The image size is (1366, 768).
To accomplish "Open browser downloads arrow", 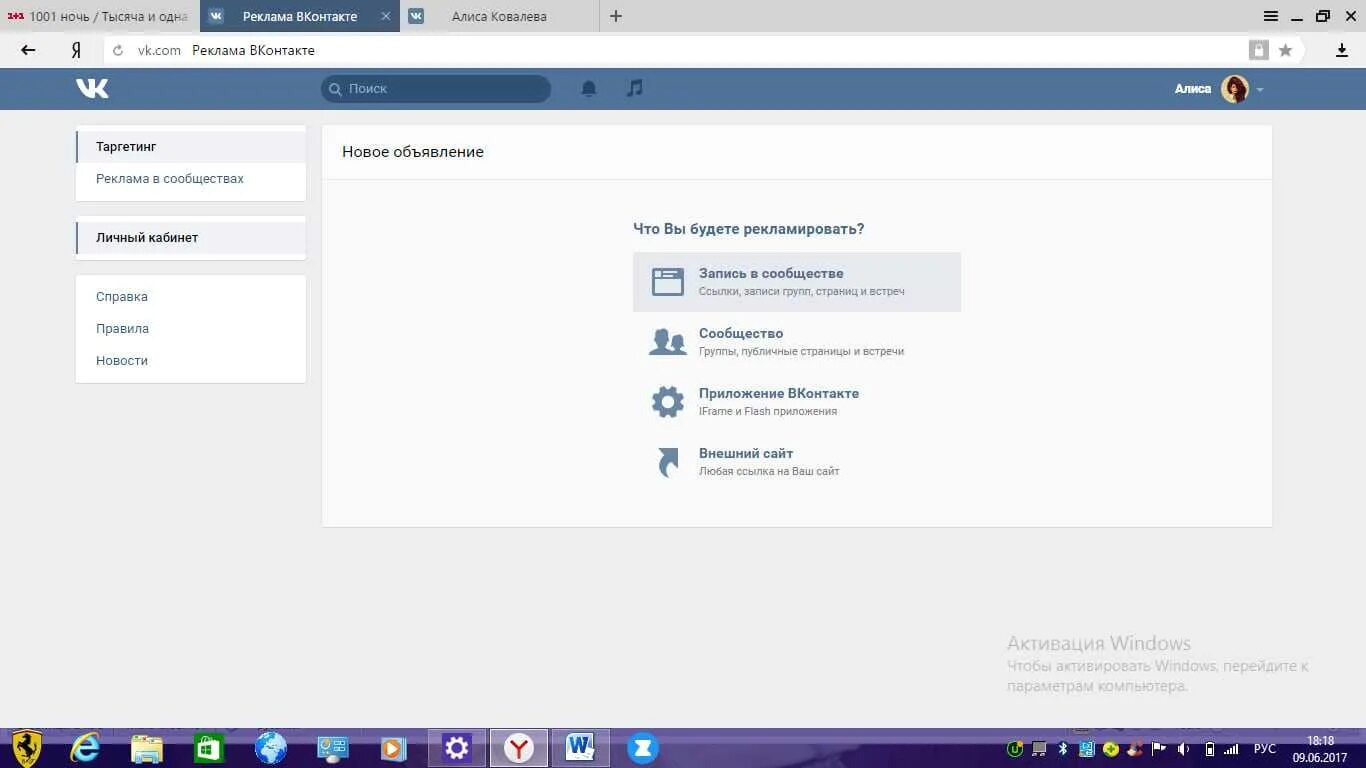I will click(1342, 50).
